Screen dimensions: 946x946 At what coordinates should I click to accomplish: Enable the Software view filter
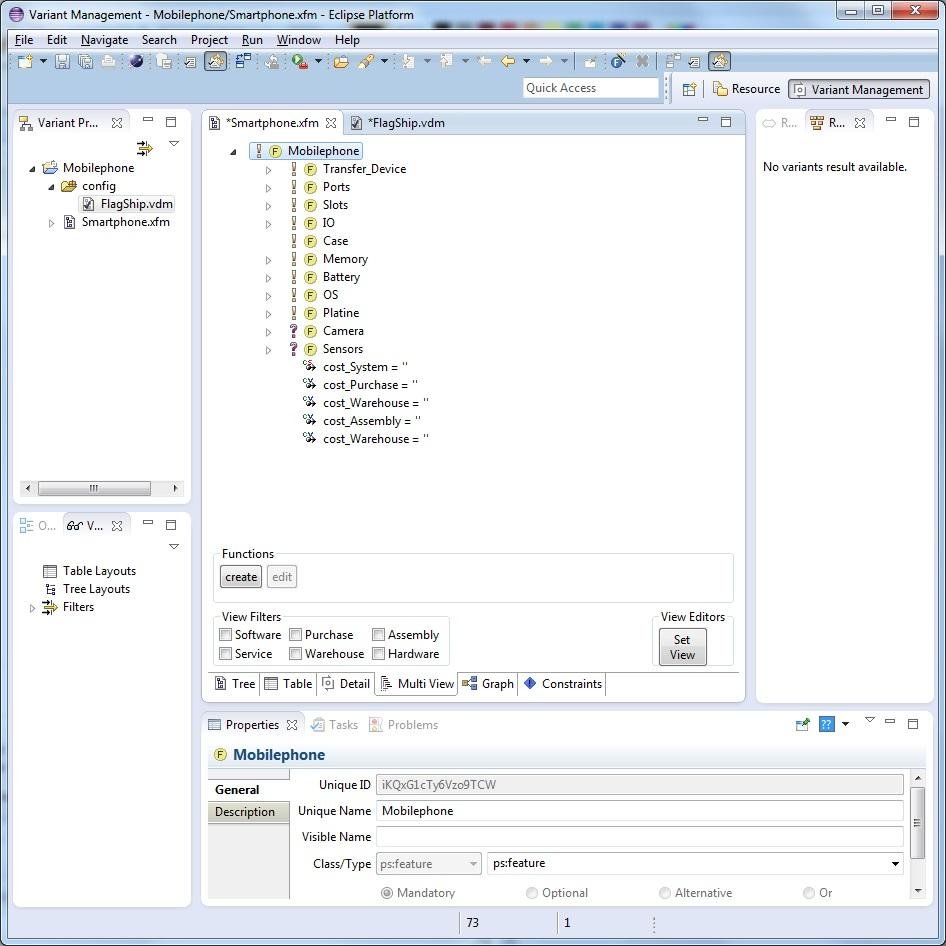(226, 634)
